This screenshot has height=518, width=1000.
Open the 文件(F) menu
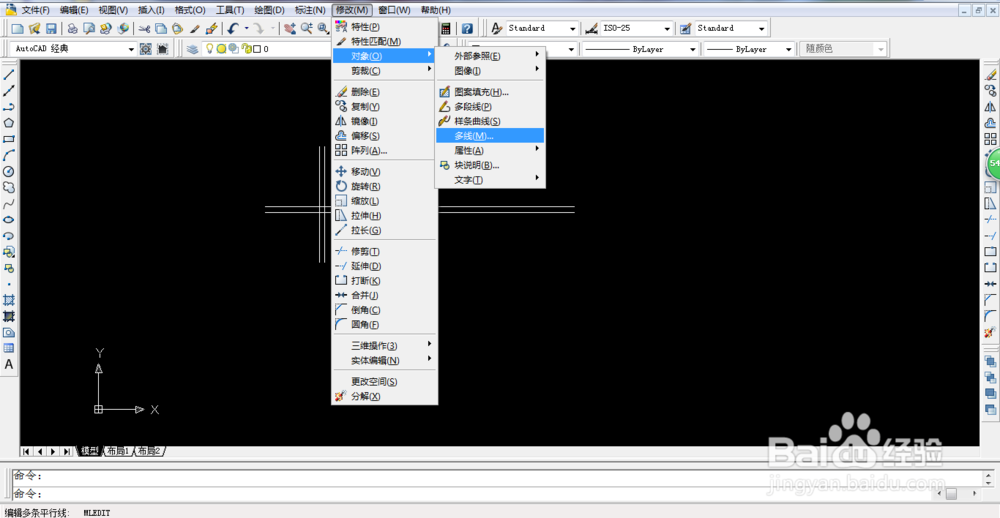coord(35,10)
